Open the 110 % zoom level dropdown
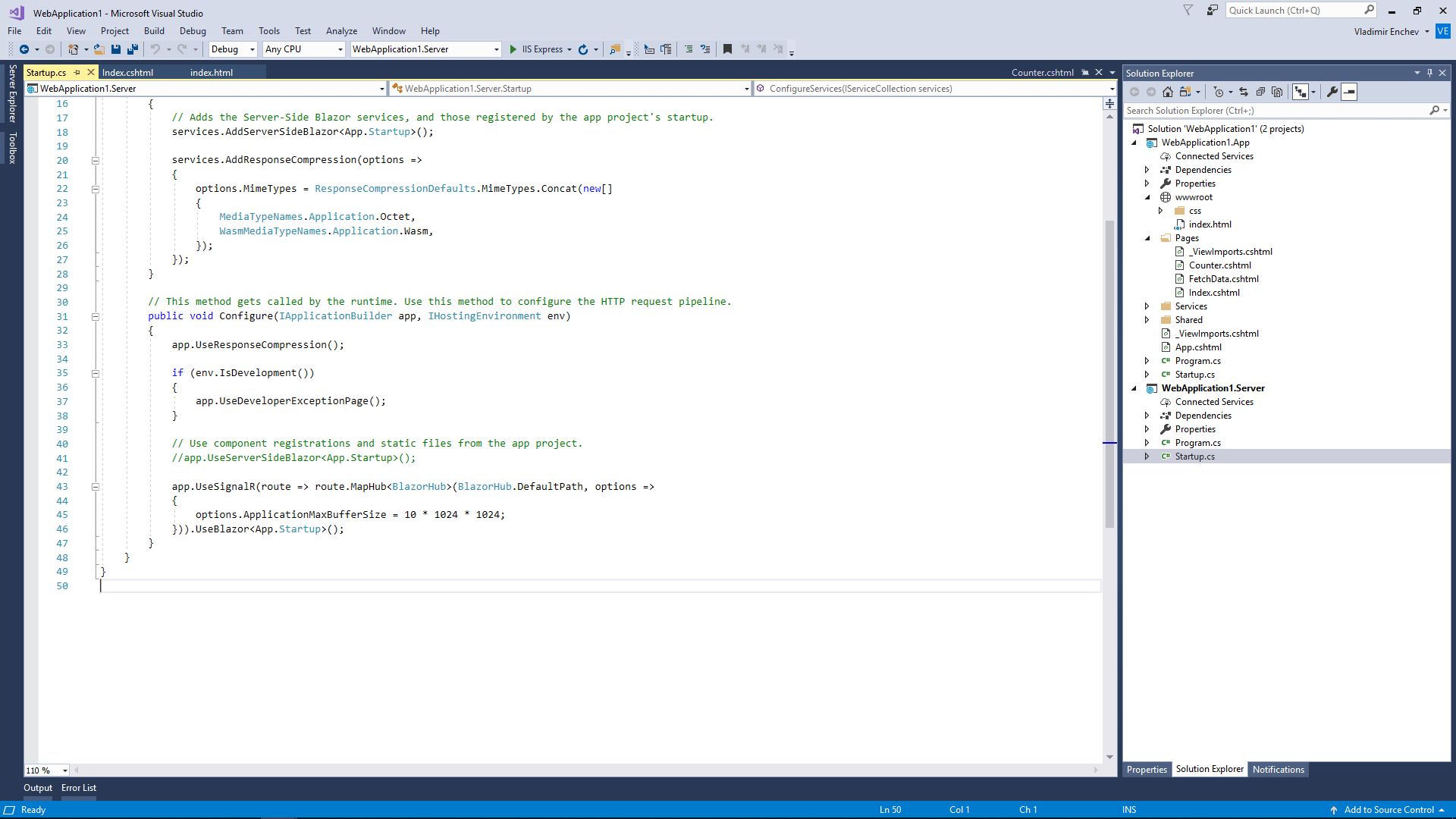Viewport: 1456px width, 819px height. 47,770
